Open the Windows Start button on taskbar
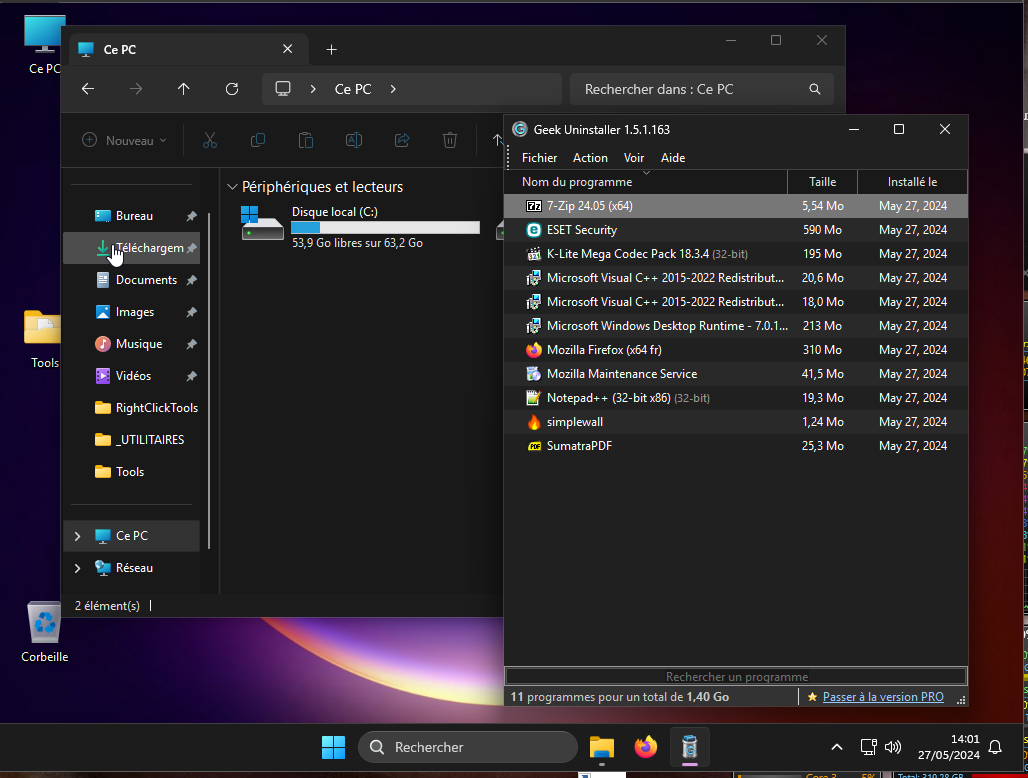 pyautogui.click(x=333, y=747)
